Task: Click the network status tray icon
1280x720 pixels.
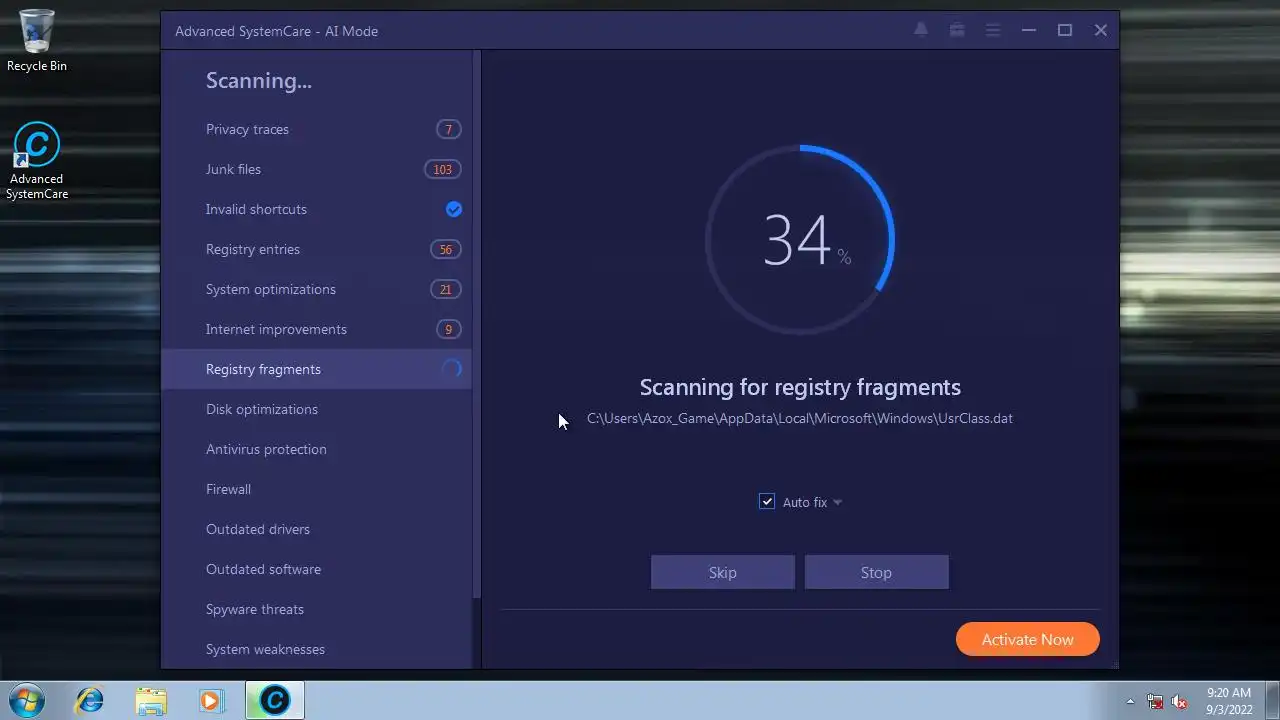Action: click(x=1155, y=701)
